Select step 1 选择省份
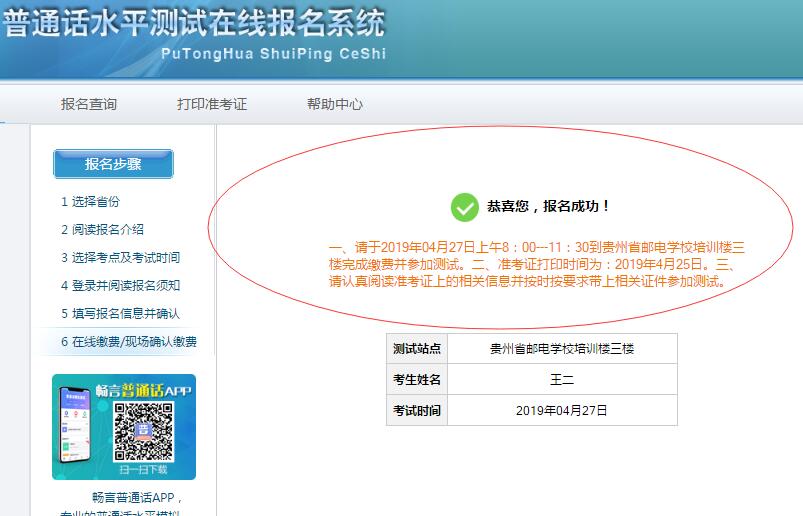 click(90, 201)
